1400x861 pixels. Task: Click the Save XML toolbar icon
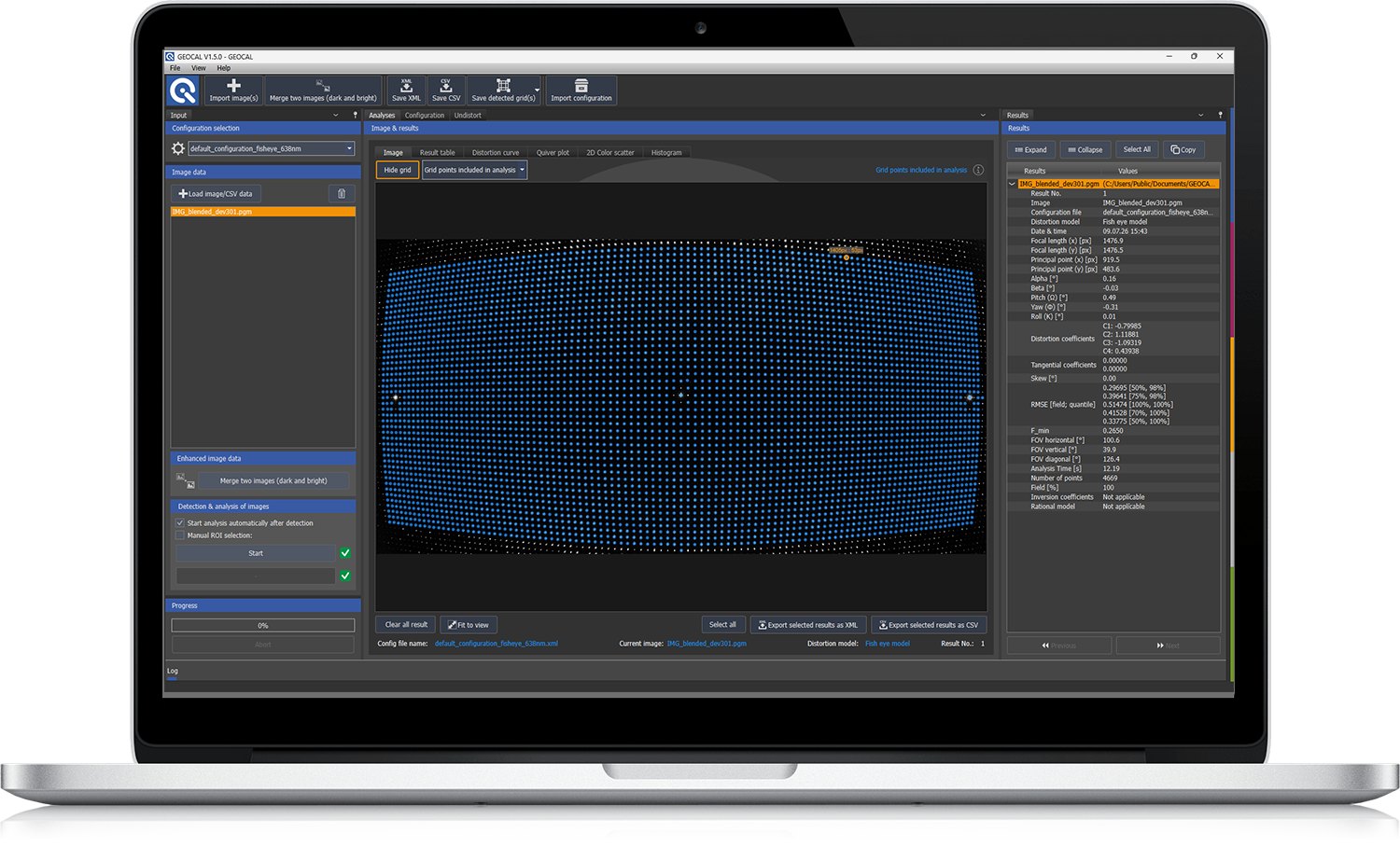point(406,85)
